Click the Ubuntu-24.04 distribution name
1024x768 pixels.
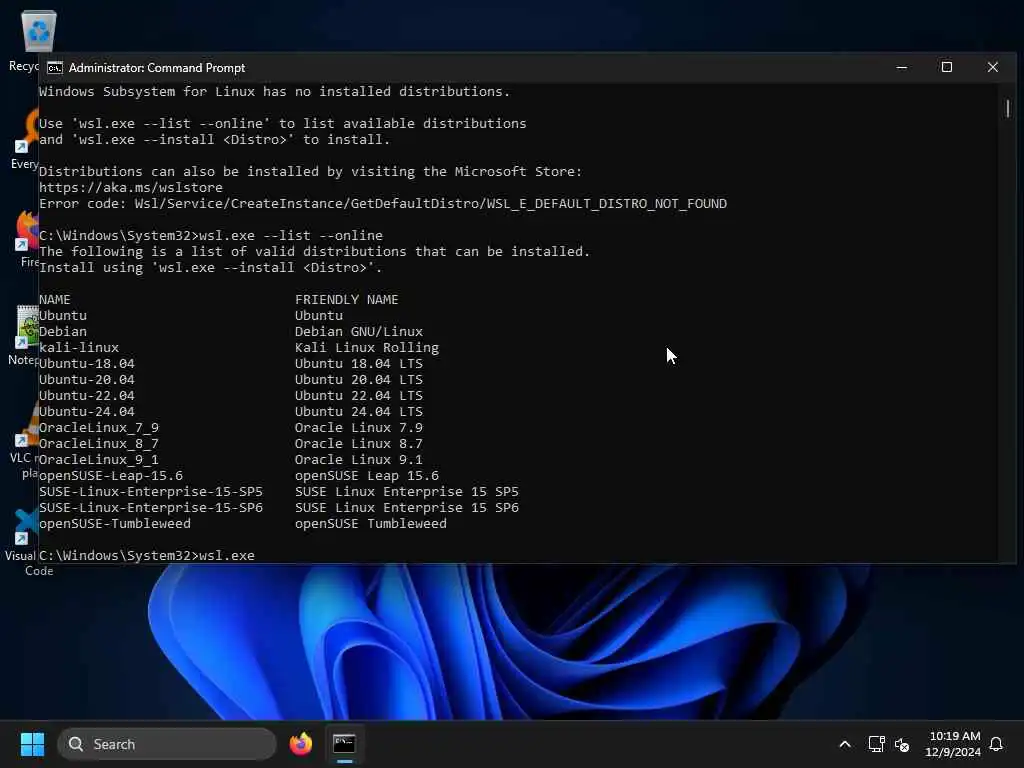tap(87, 411)
